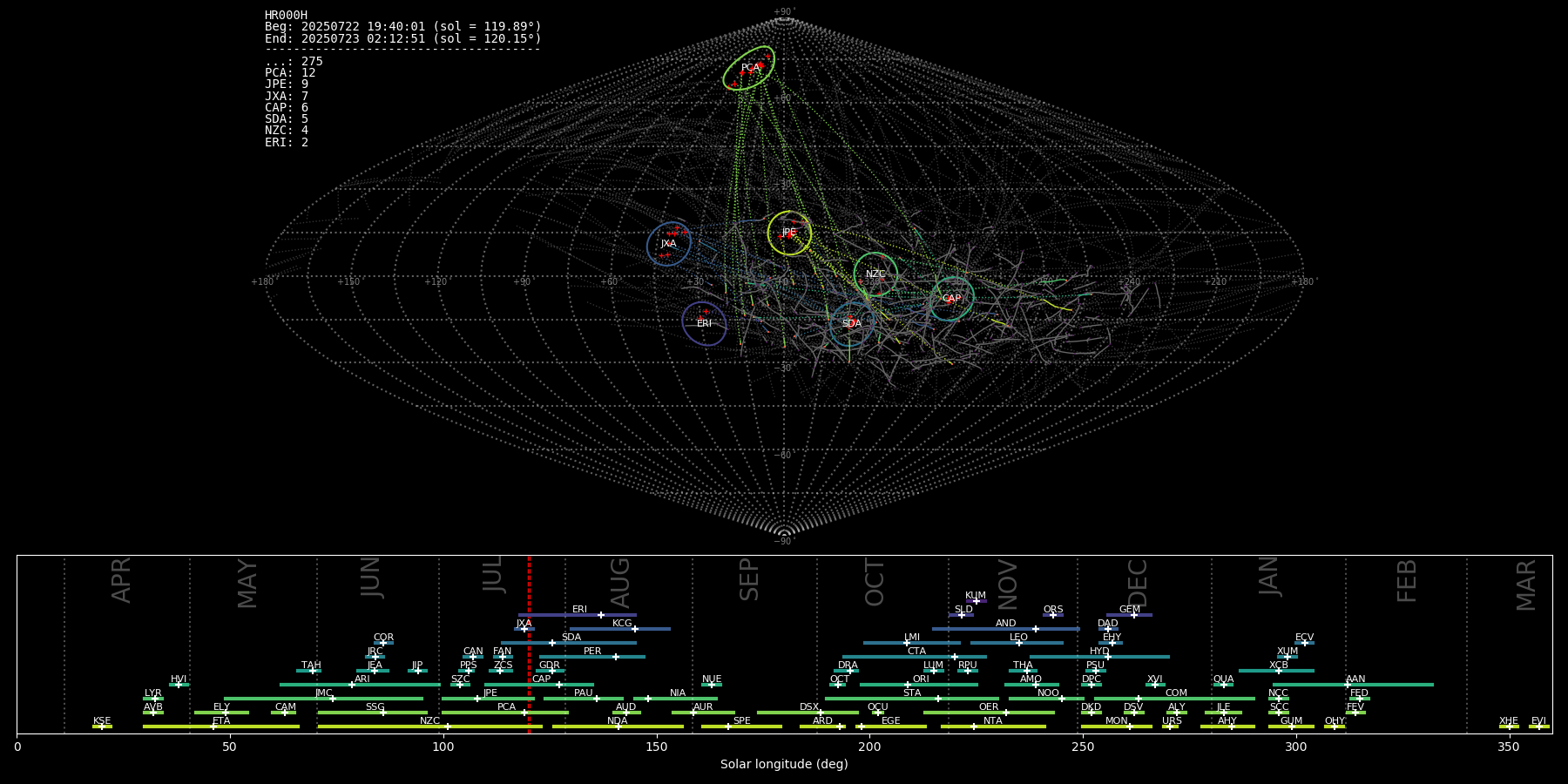This screenshot has width=1568, height=784.
Task: Select the 'SDA: 5' count entry
Action: coord(287,118)
